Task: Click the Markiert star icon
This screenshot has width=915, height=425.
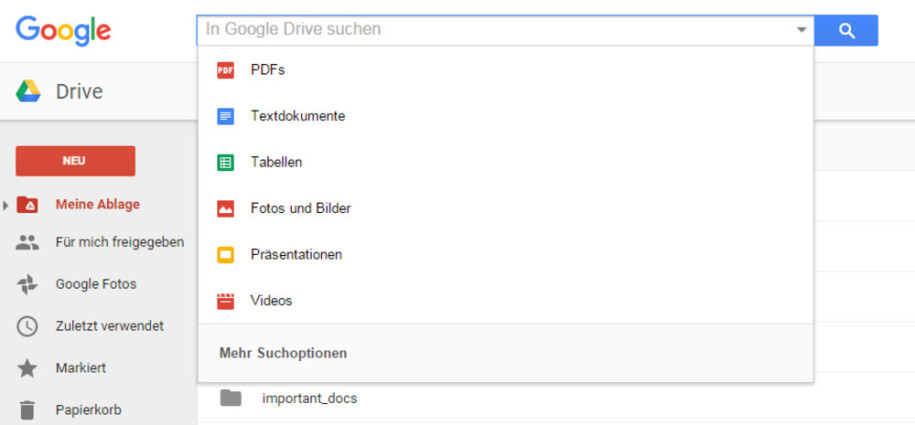Action: pos(27,368)
